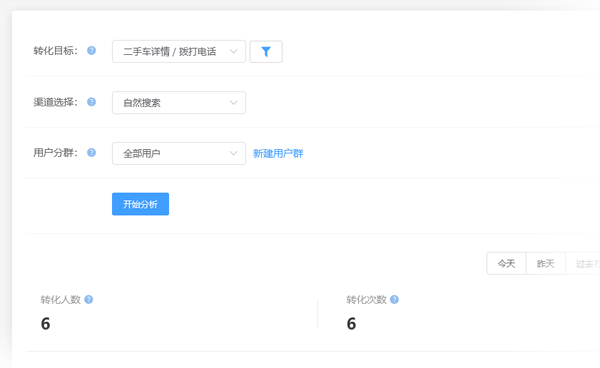This screenshot has height=368, width=600.
Task: Click the 转化人数 metric label
Action: click(x=60, y=300)
